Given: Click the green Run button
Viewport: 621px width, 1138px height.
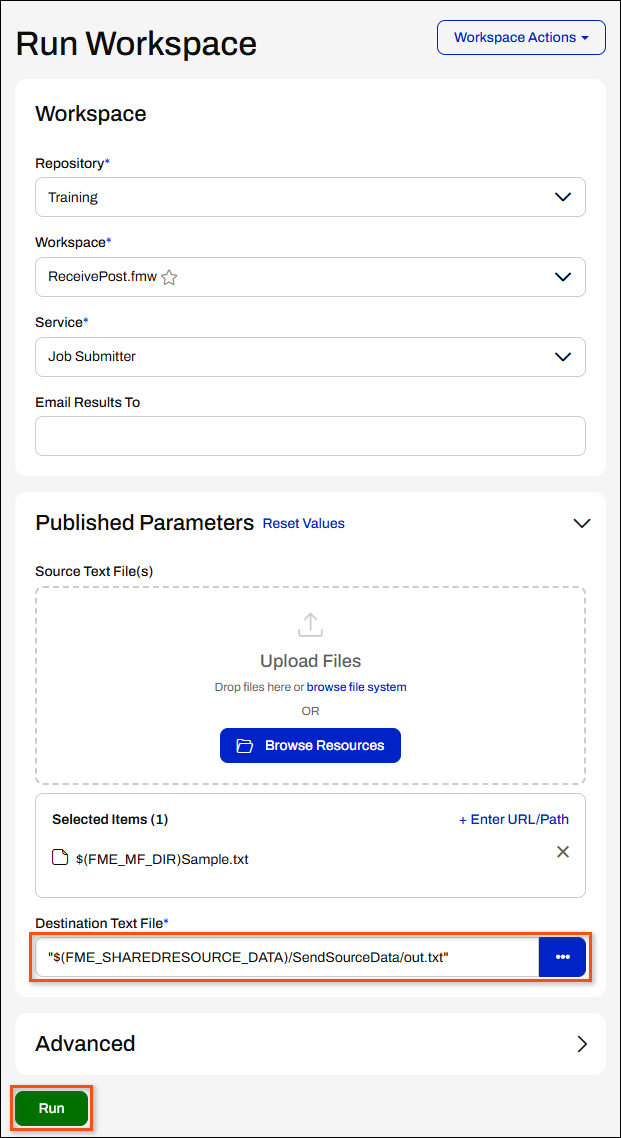Looking at the screenshot, I should point(52,1108).
